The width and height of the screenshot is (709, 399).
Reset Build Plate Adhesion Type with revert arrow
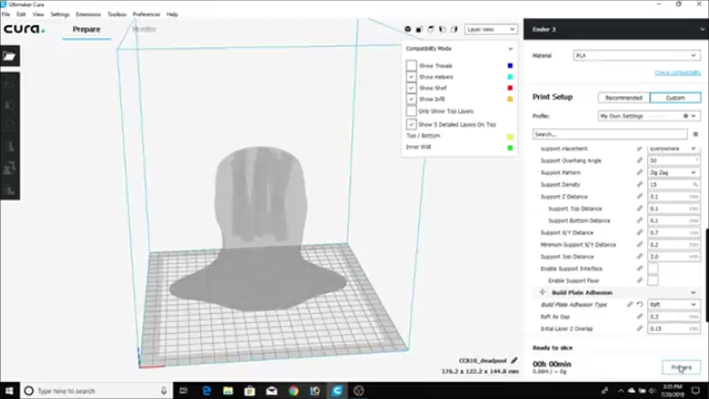pos(640,305)
